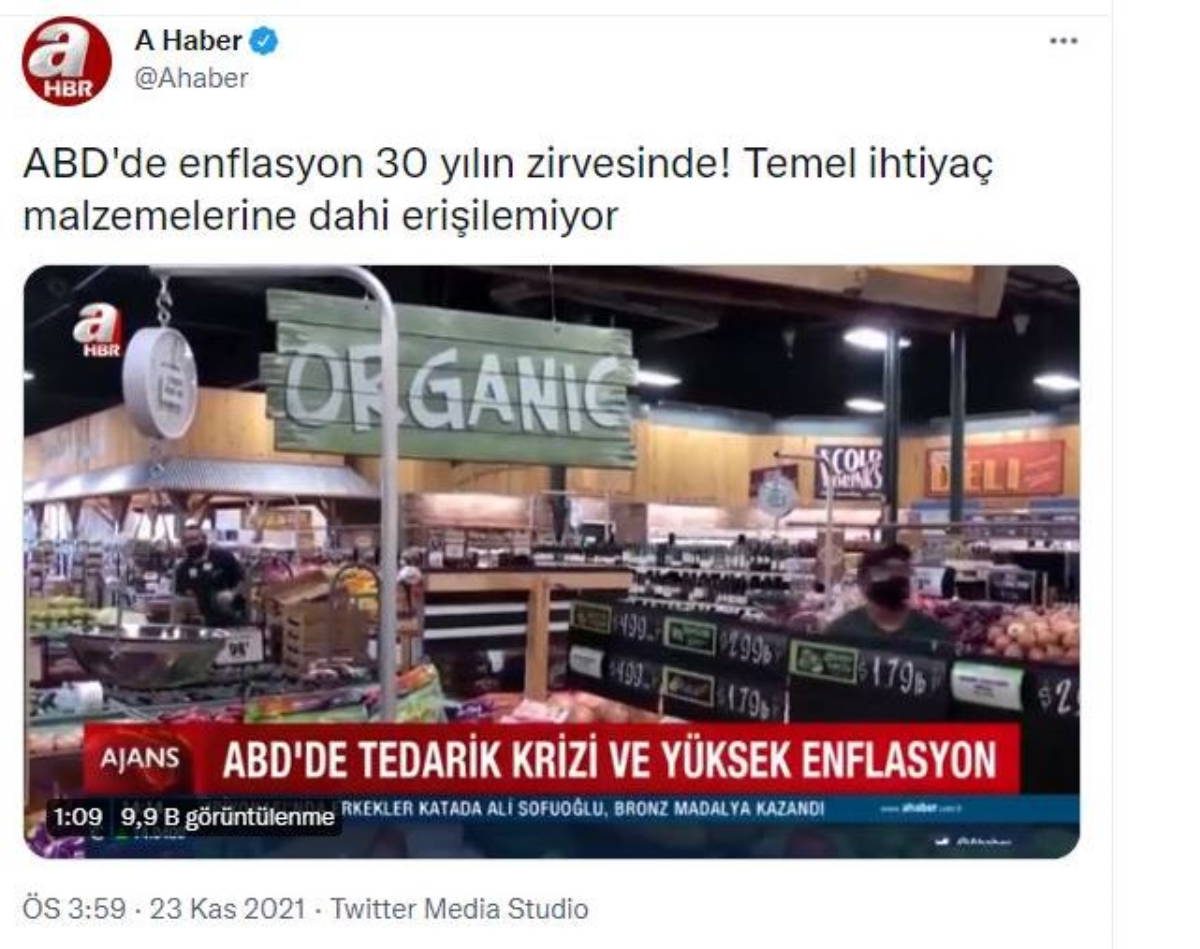Select the tweet text about ABD enflasyon
1200x949 pixels.
[508, 189]
